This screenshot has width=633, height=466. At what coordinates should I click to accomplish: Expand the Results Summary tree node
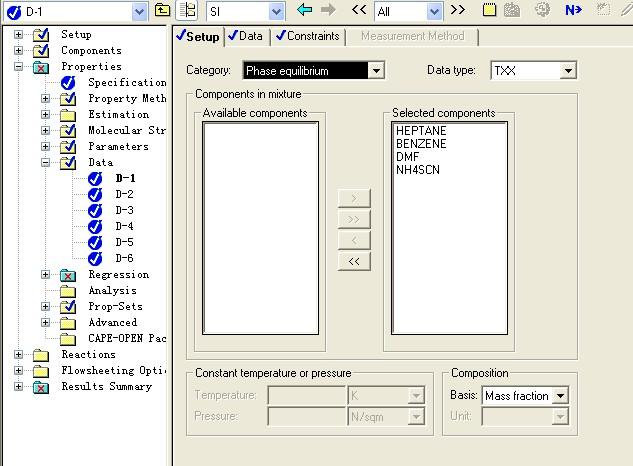[18, 386]
